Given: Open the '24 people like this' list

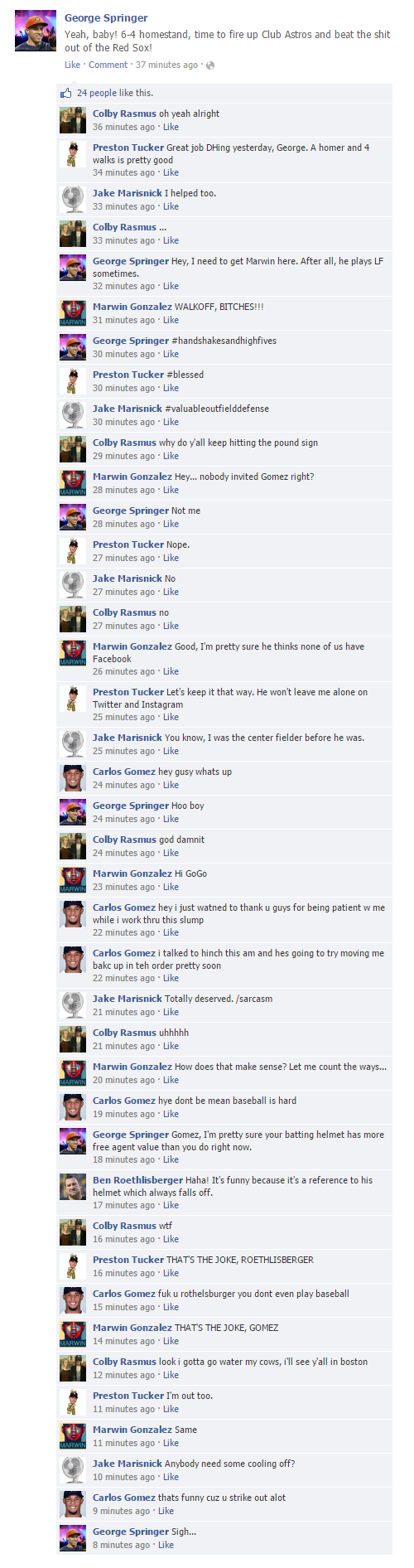Looking at the screenshot, I should pos(115,93).
